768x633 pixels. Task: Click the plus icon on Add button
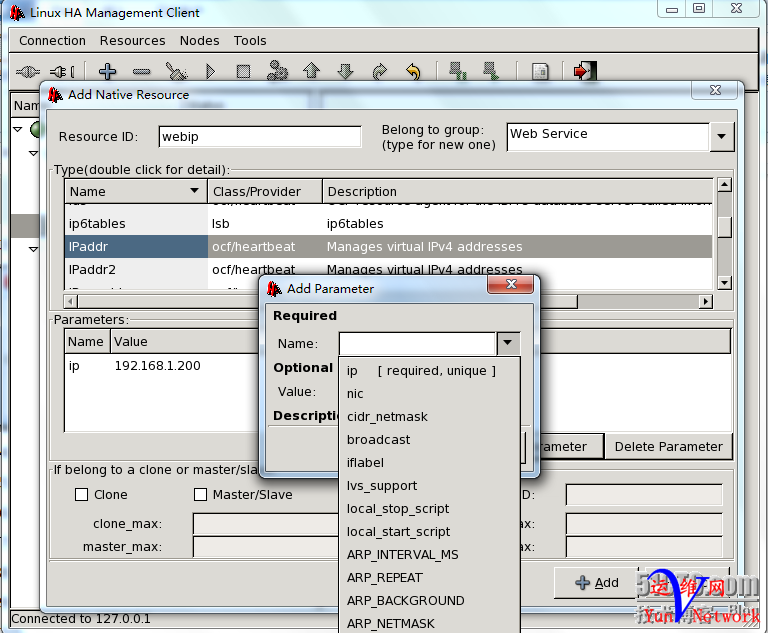tap(582, 583)
